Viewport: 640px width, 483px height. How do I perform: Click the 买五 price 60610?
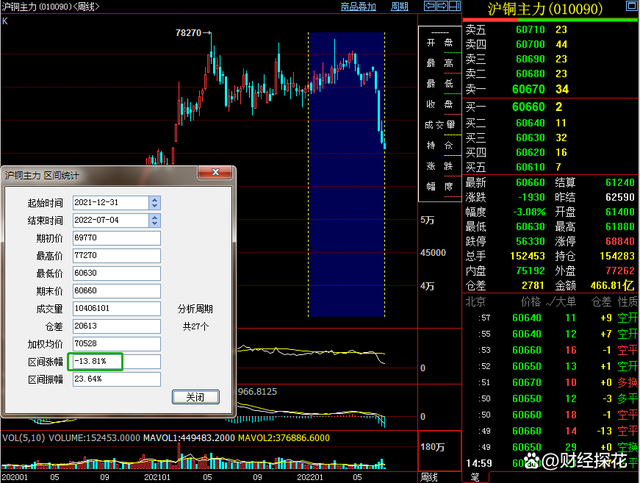530,167
